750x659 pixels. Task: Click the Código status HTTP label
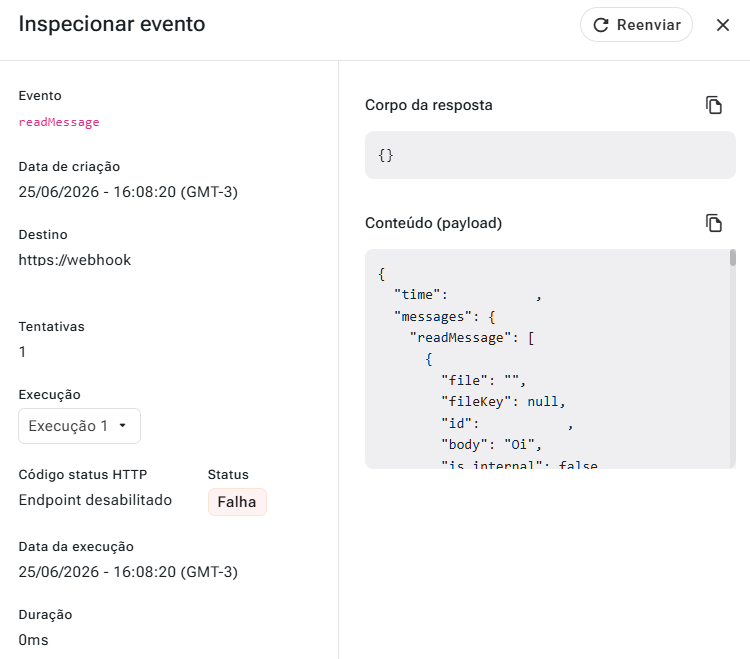83,474
